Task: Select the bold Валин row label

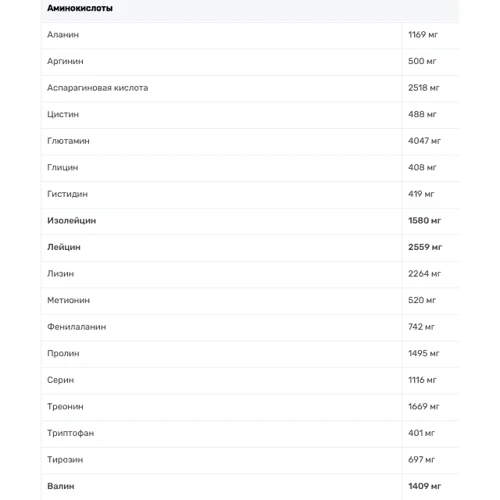Action: (61, 486)
